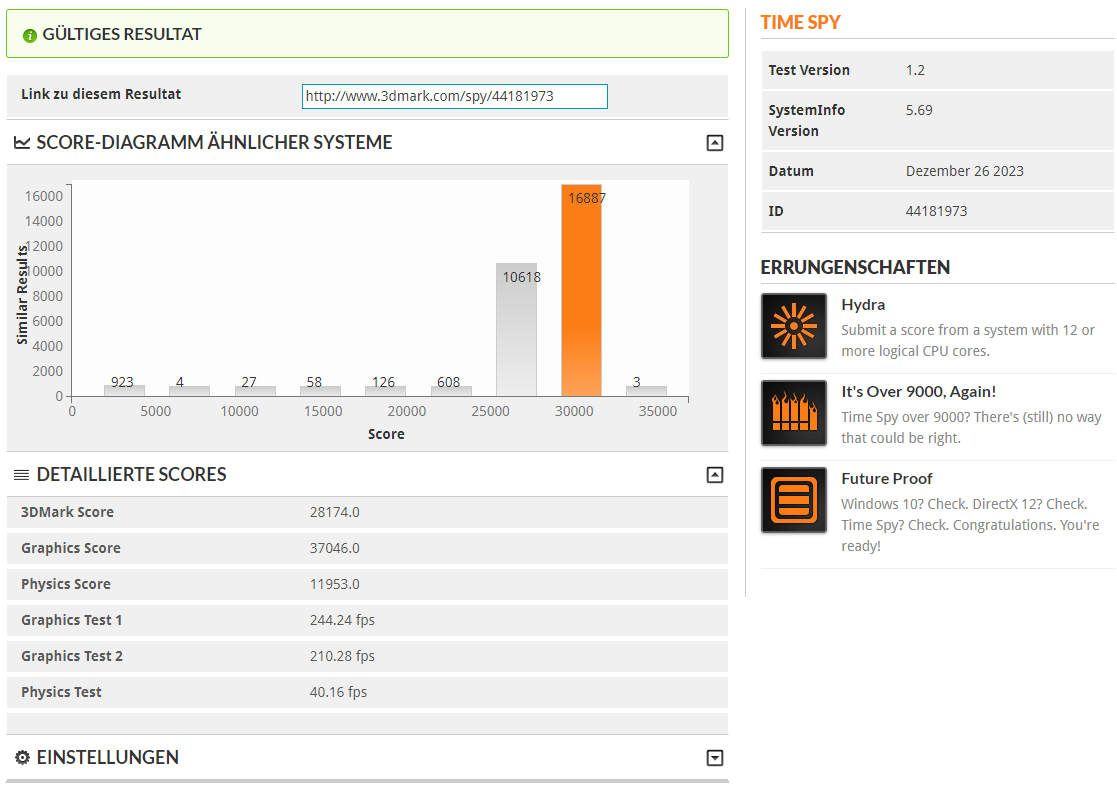Click the Future Proof description text

[970, 525]
